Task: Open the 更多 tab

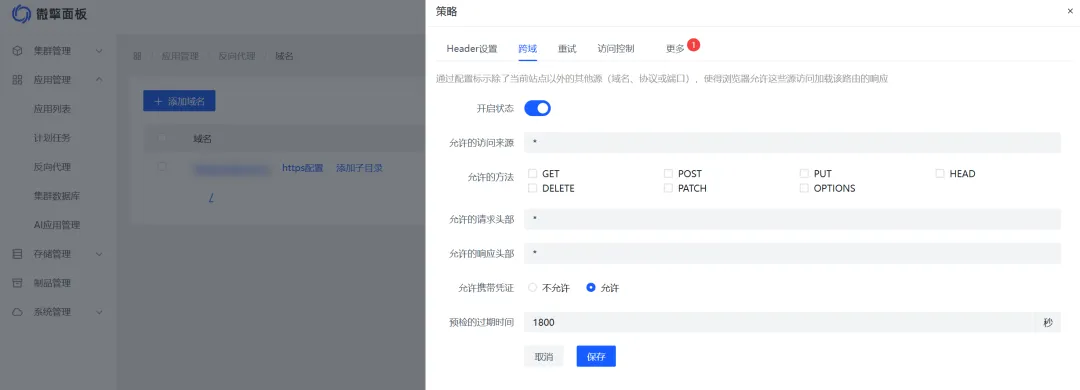Action: [x=675, y=49]
